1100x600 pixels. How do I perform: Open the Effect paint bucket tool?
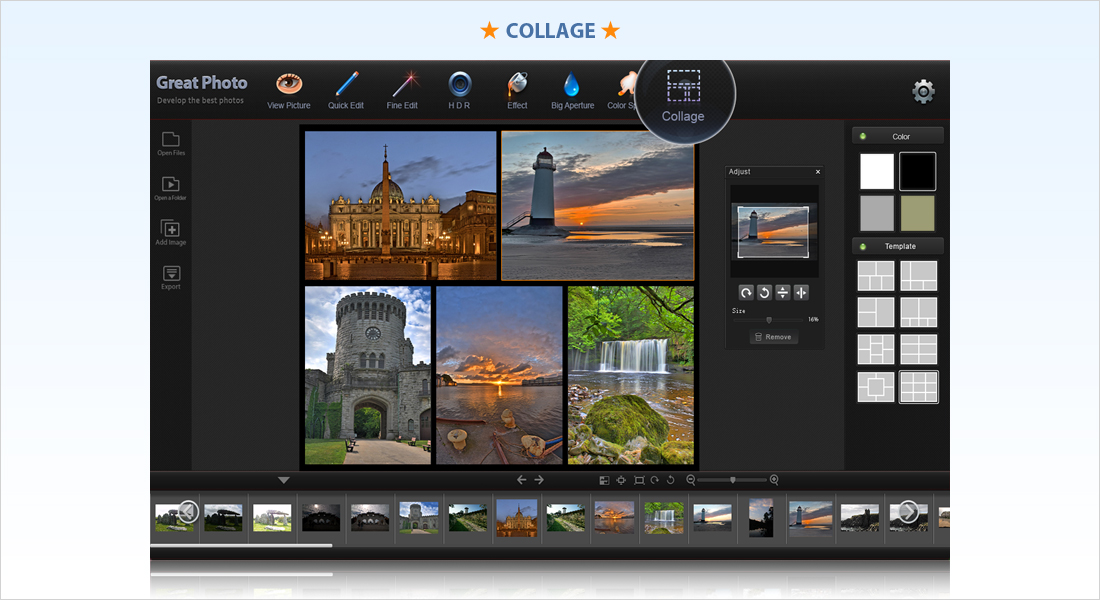coord(517,91)
